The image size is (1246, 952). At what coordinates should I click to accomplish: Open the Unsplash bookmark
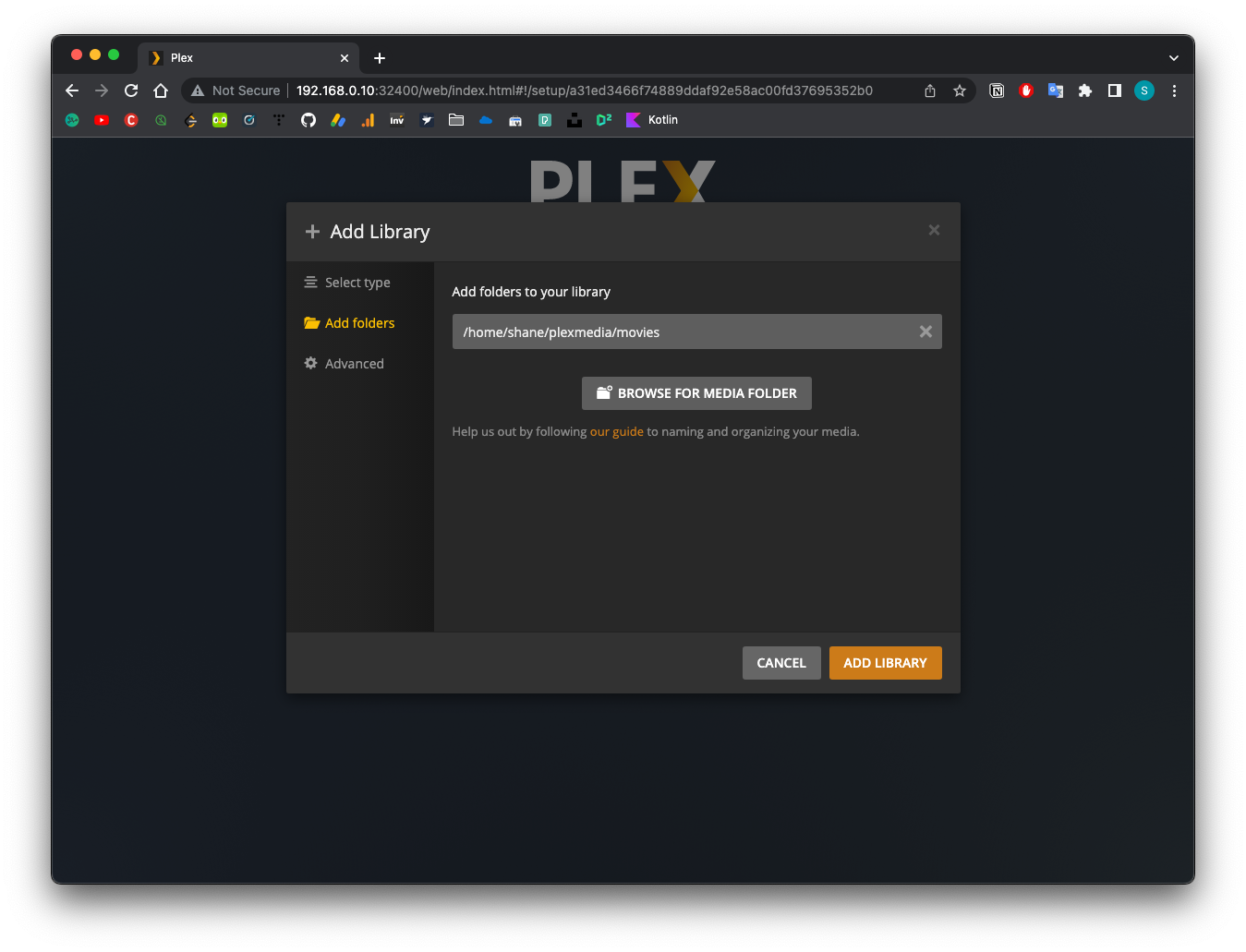click(575, 120)
